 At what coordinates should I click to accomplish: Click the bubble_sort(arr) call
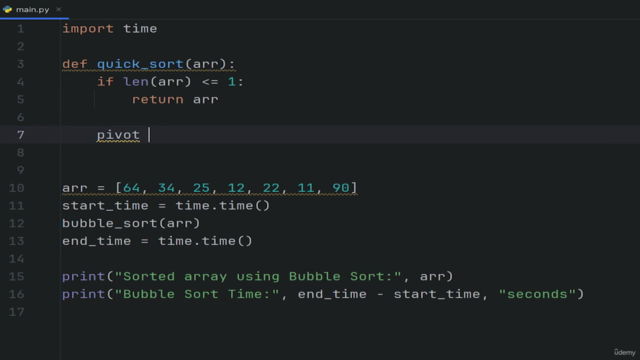click(131, 223)
